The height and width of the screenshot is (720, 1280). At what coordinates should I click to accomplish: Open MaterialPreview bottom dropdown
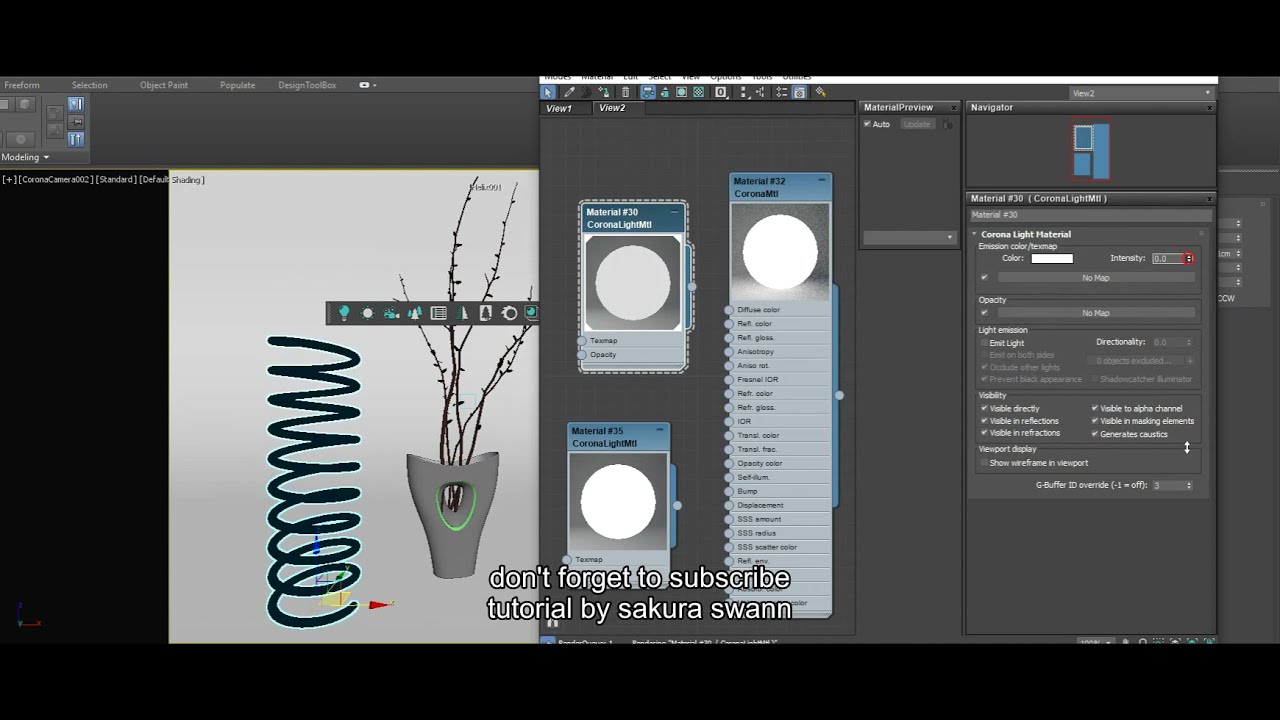pyautogui.click(x=909, y=237)
